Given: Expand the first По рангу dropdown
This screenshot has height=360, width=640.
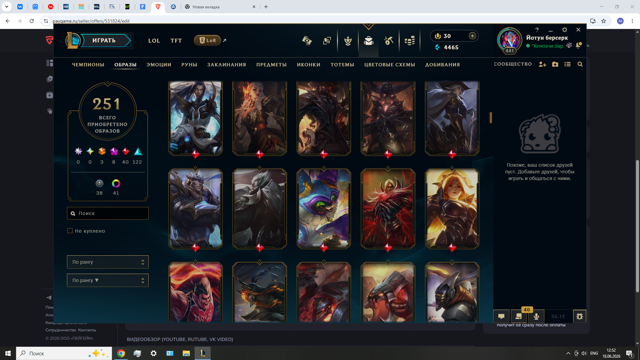Looking at the screenshot, I should pos(108,262).
